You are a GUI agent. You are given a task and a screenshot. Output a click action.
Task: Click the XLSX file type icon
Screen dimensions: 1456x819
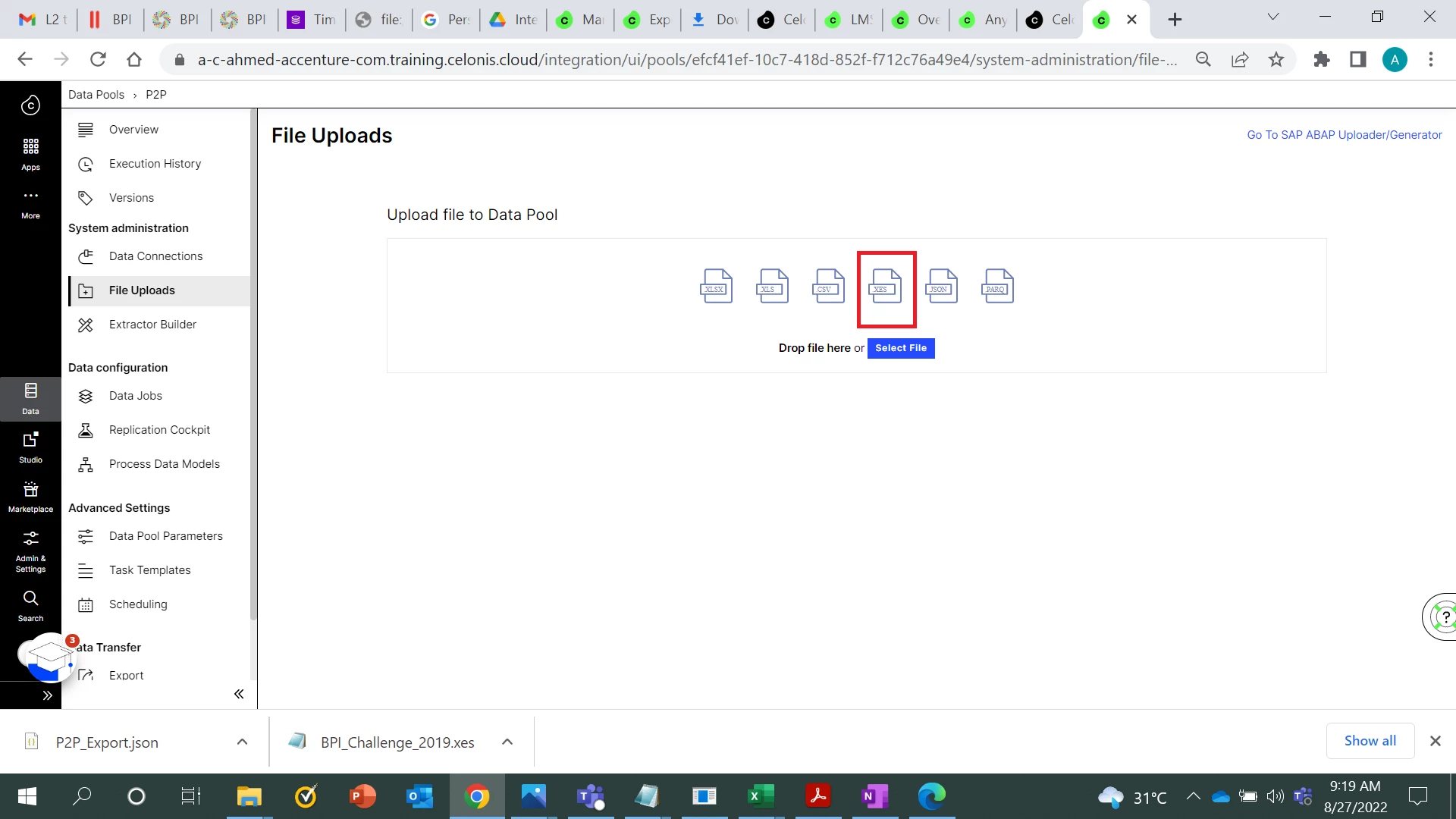[716, 287]
